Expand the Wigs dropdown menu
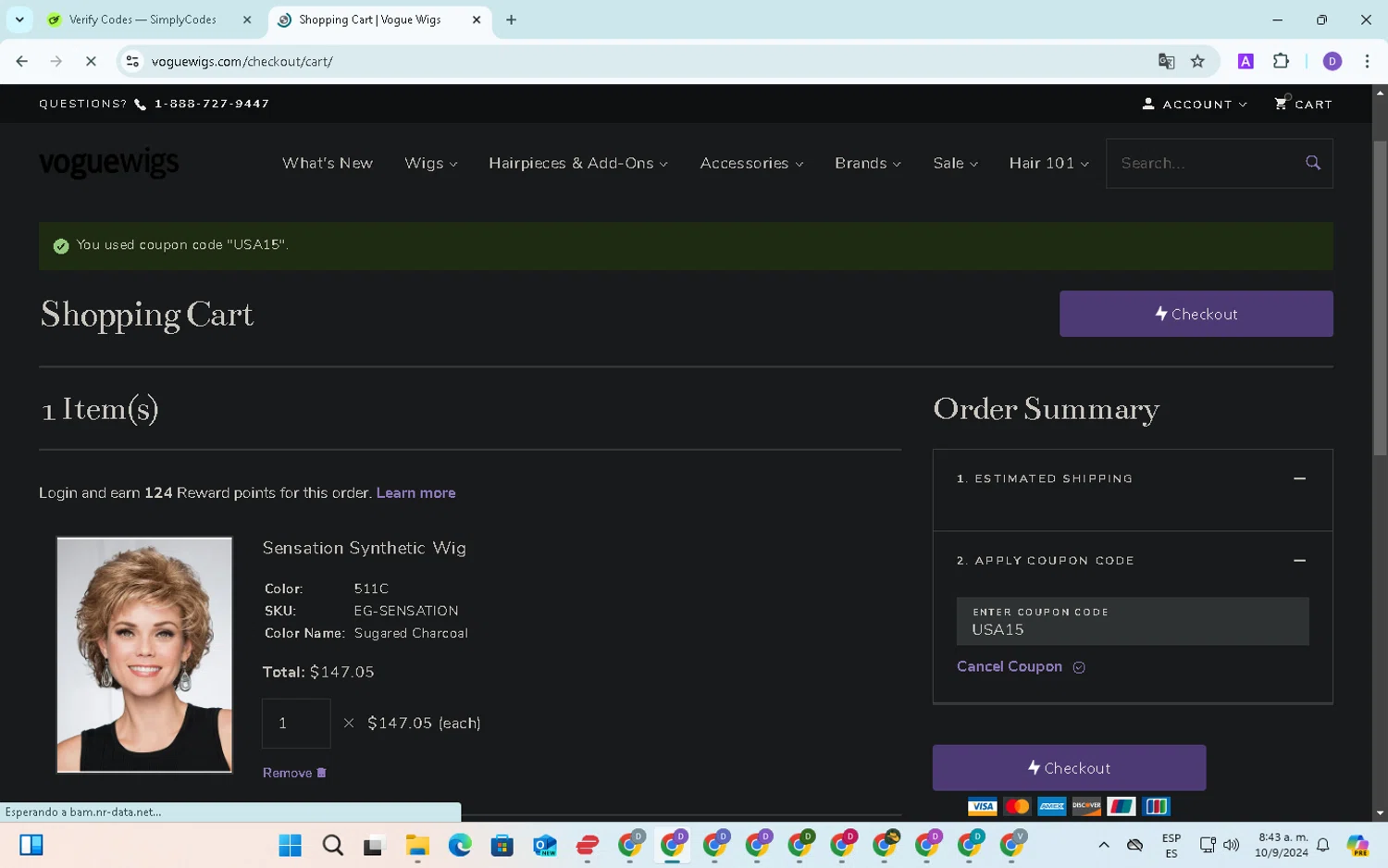 430,163
